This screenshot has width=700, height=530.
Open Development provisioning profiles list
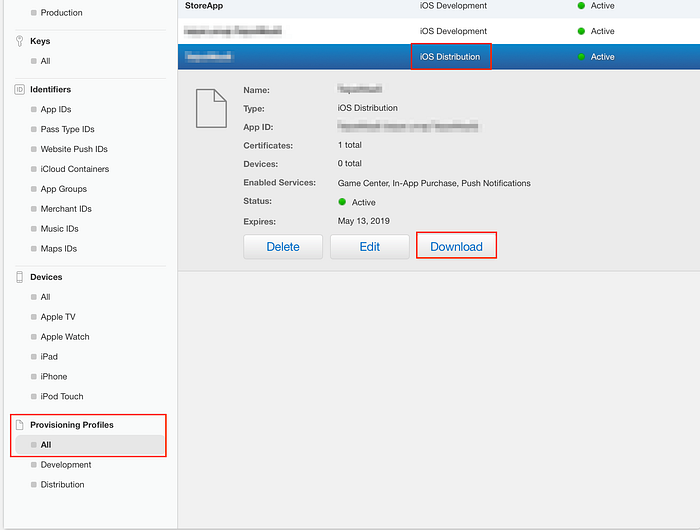point(66,465)
